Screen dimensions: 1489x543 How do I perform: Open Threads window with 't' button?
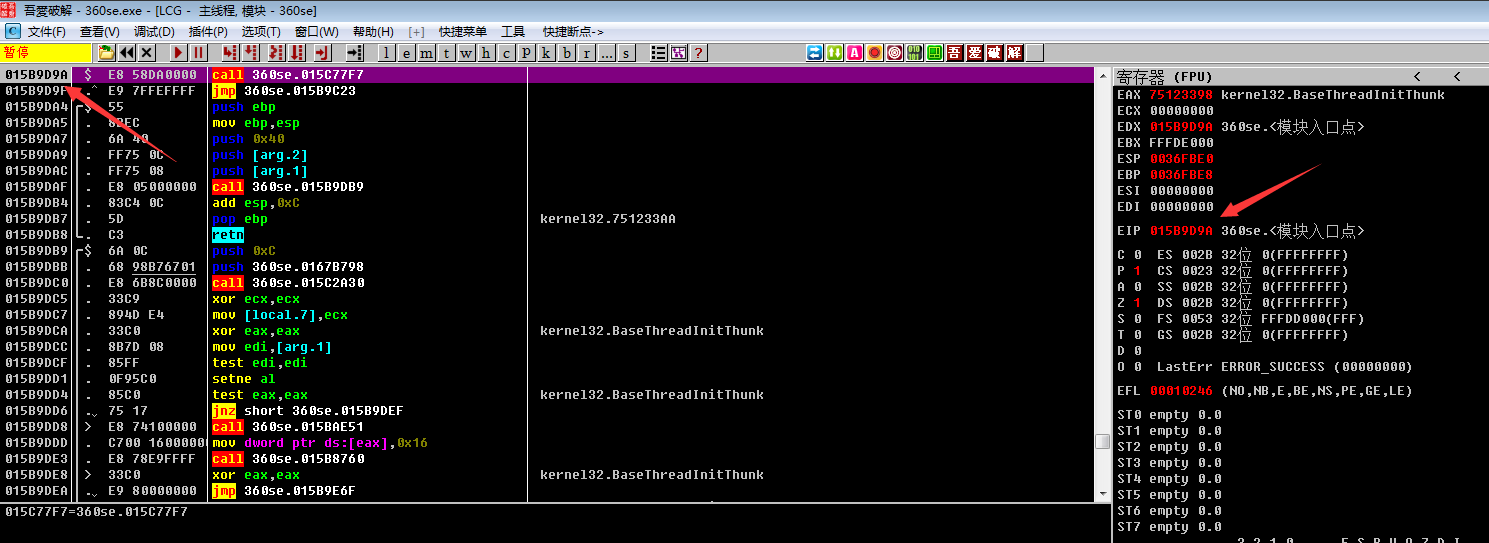(447, 53)
